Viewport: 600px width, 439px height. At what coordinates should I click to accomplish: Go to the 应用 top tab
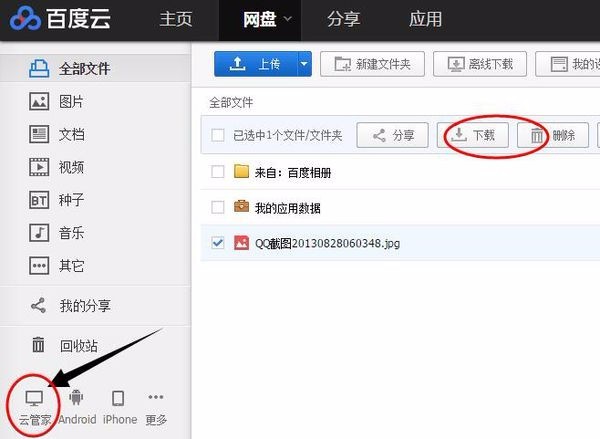click(x=425, y=19)
